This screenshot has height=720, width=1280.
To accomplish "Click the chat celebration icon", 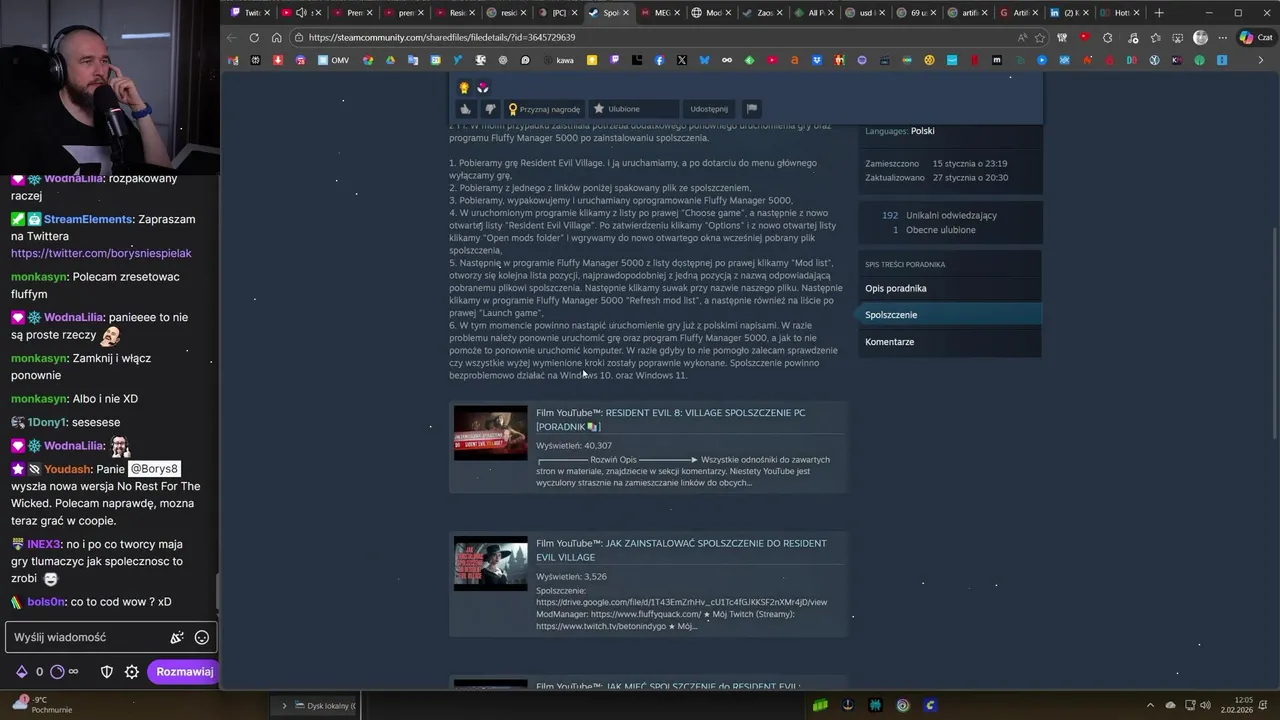I will click(177, 637).
